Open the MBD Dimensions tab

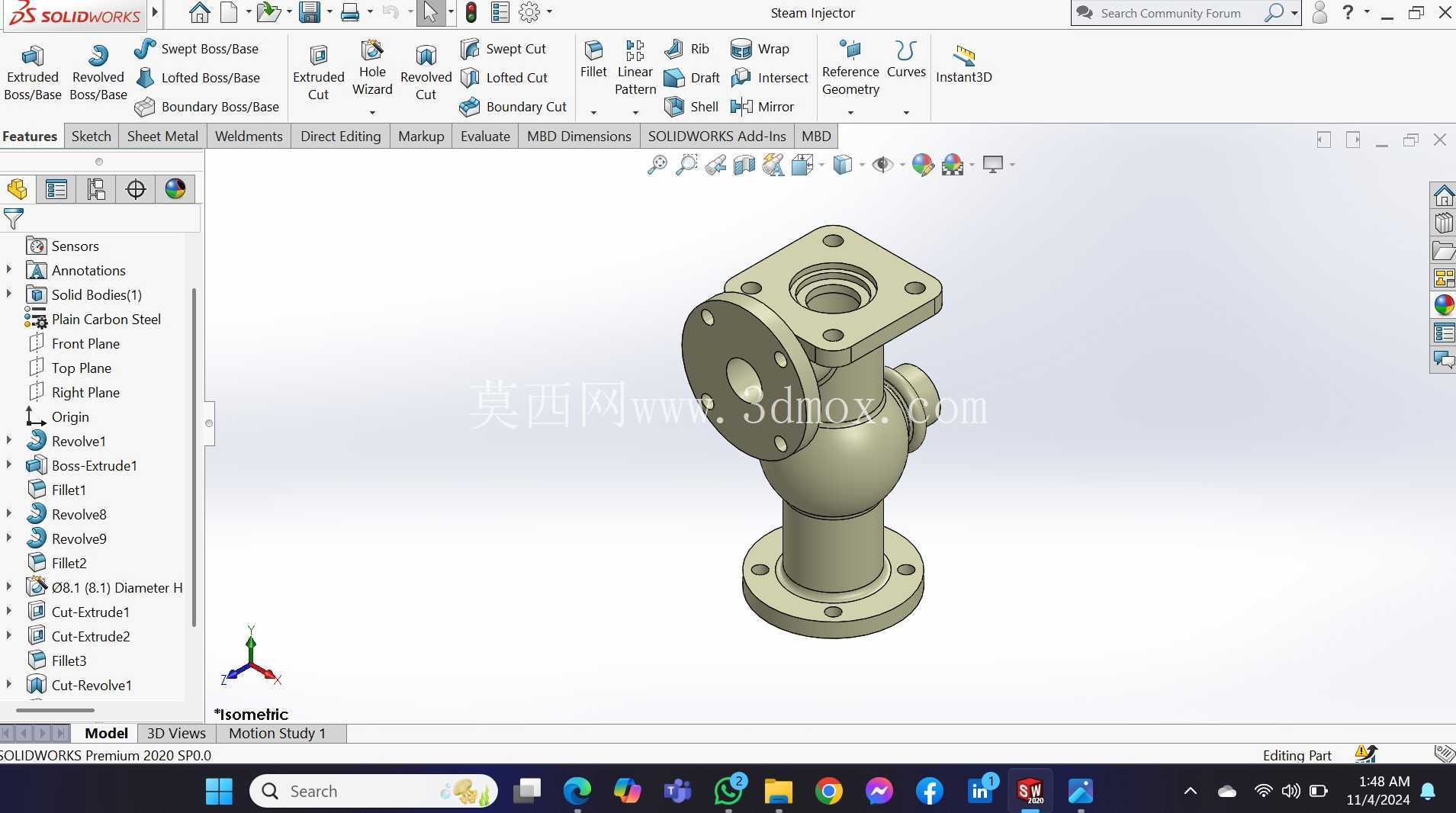pyautogui.click(x=579, y=137)
